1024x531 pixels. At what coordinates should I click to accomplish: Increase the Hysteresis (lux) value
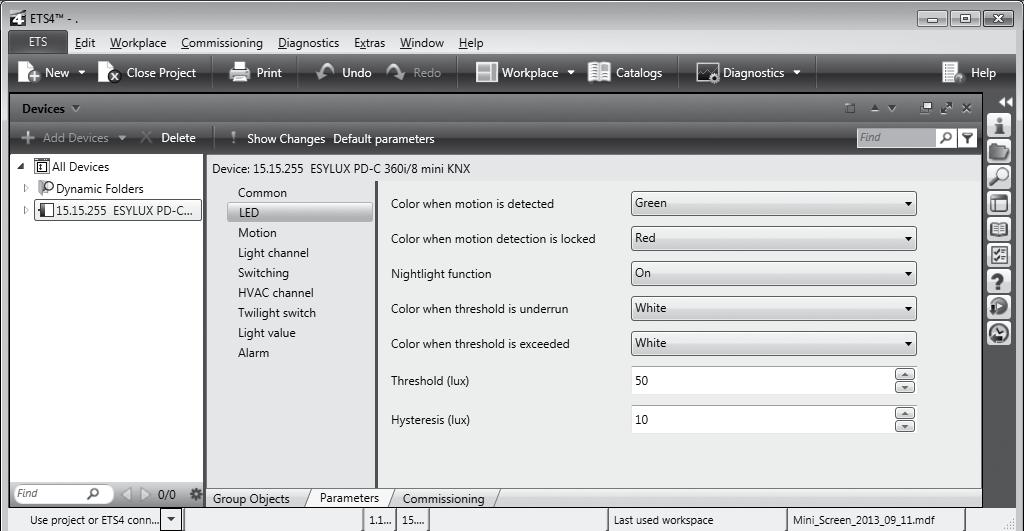[x=904, y=413]
